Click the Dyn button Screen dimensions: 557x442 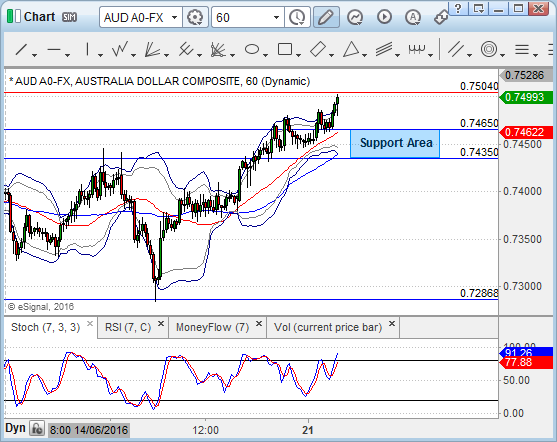15,428
